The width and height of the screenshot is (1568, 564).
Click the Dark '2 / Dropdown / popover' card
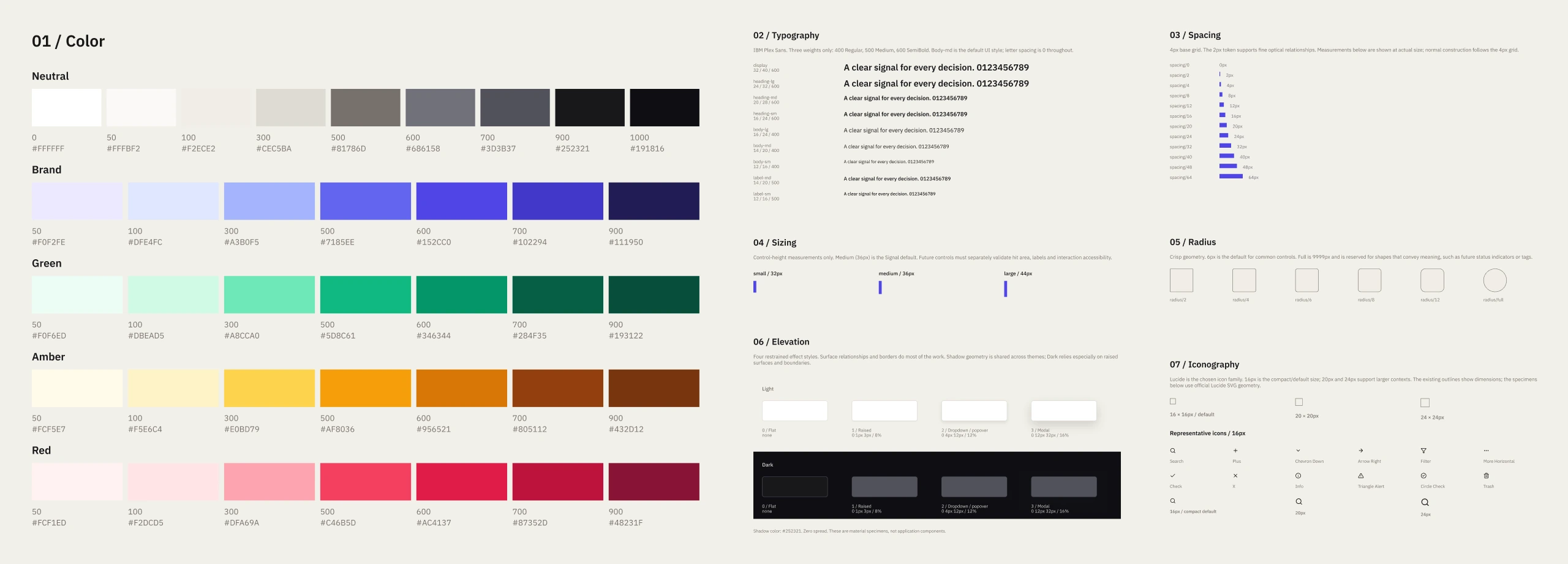[x=974, y=487]
